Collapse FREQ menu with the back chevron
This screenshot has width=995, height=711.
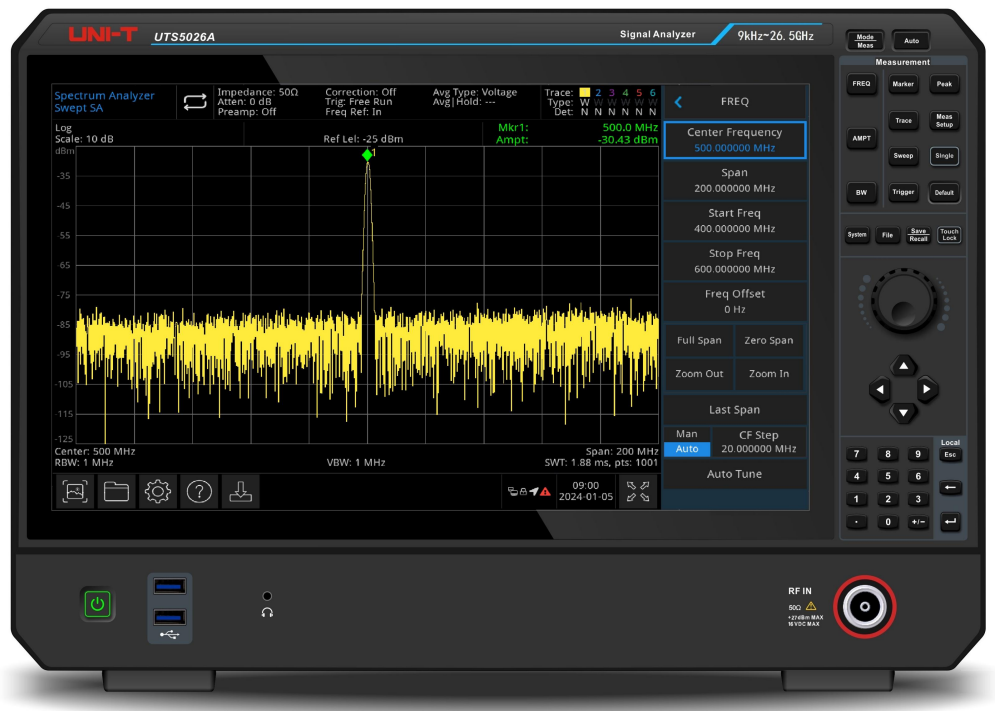tap(678, 102)
